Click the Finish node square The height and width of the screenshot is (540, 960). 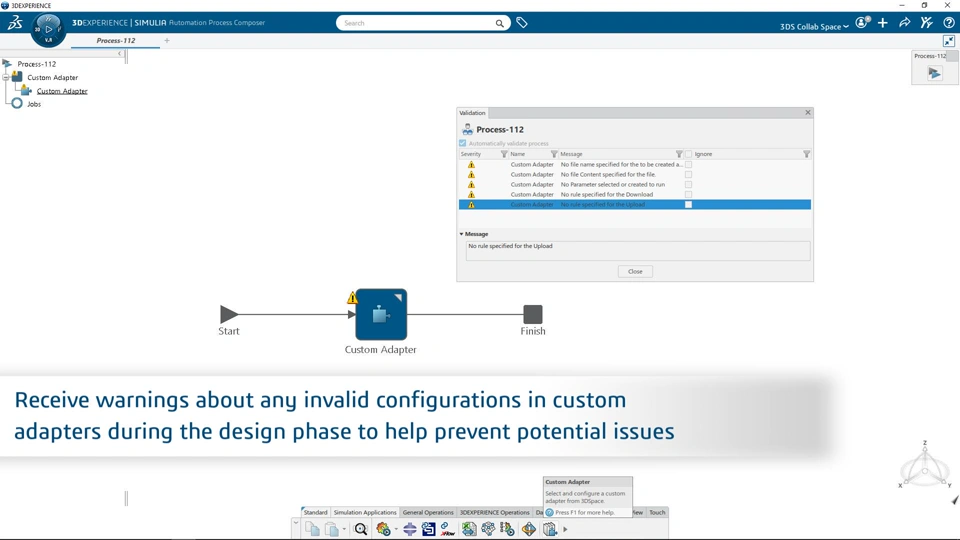coord(533,314)
